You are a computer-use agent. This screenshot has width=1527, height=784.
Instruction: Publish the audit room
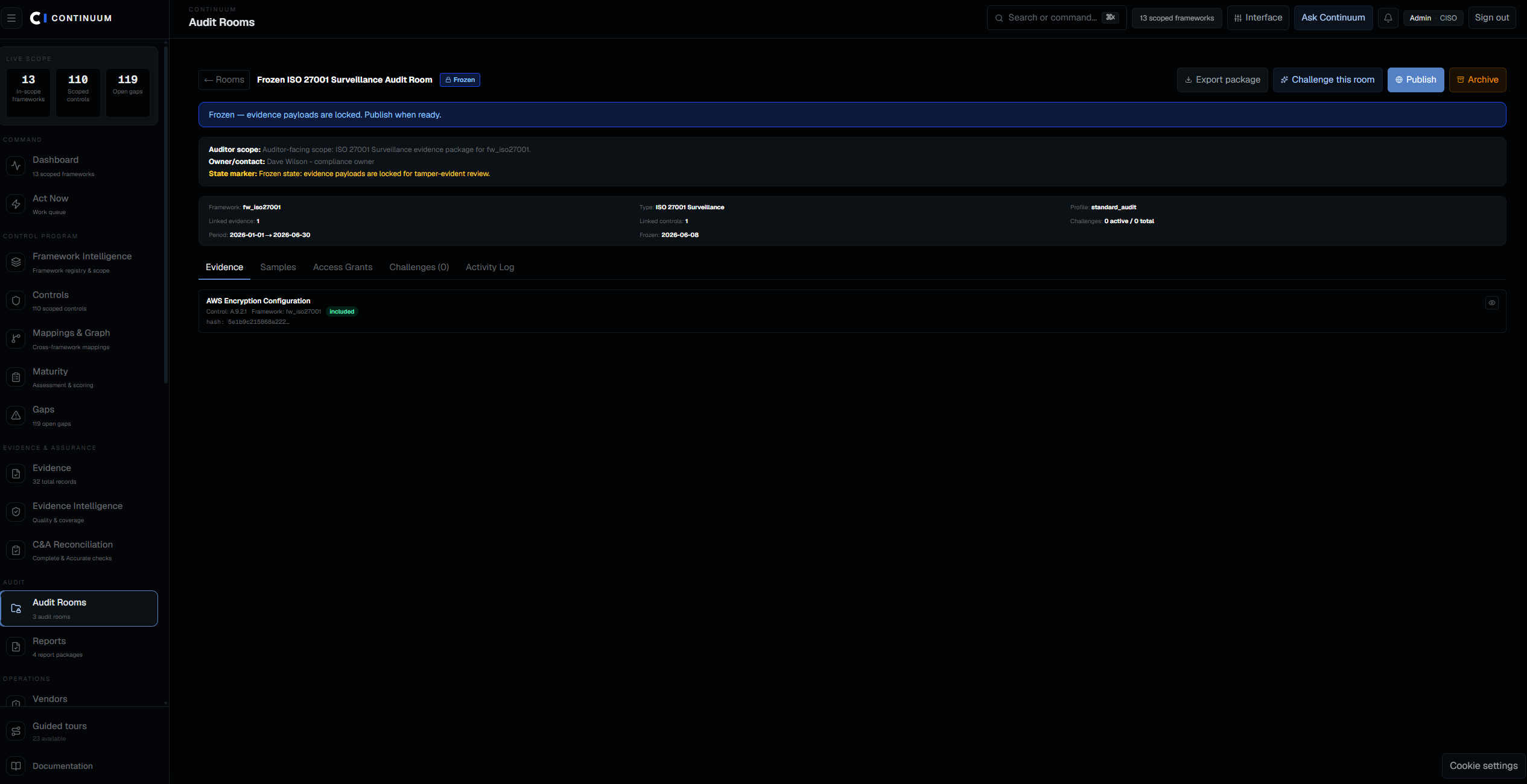1415,80
